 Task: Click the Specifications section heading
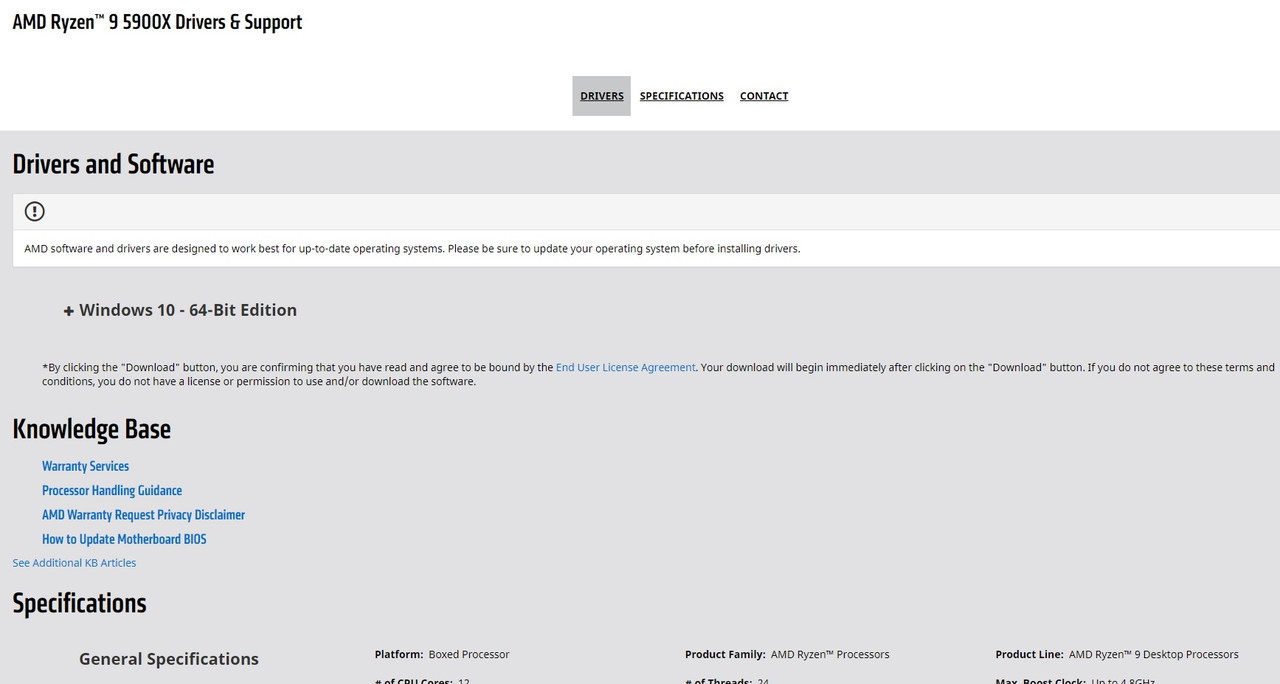coord(79,603)
